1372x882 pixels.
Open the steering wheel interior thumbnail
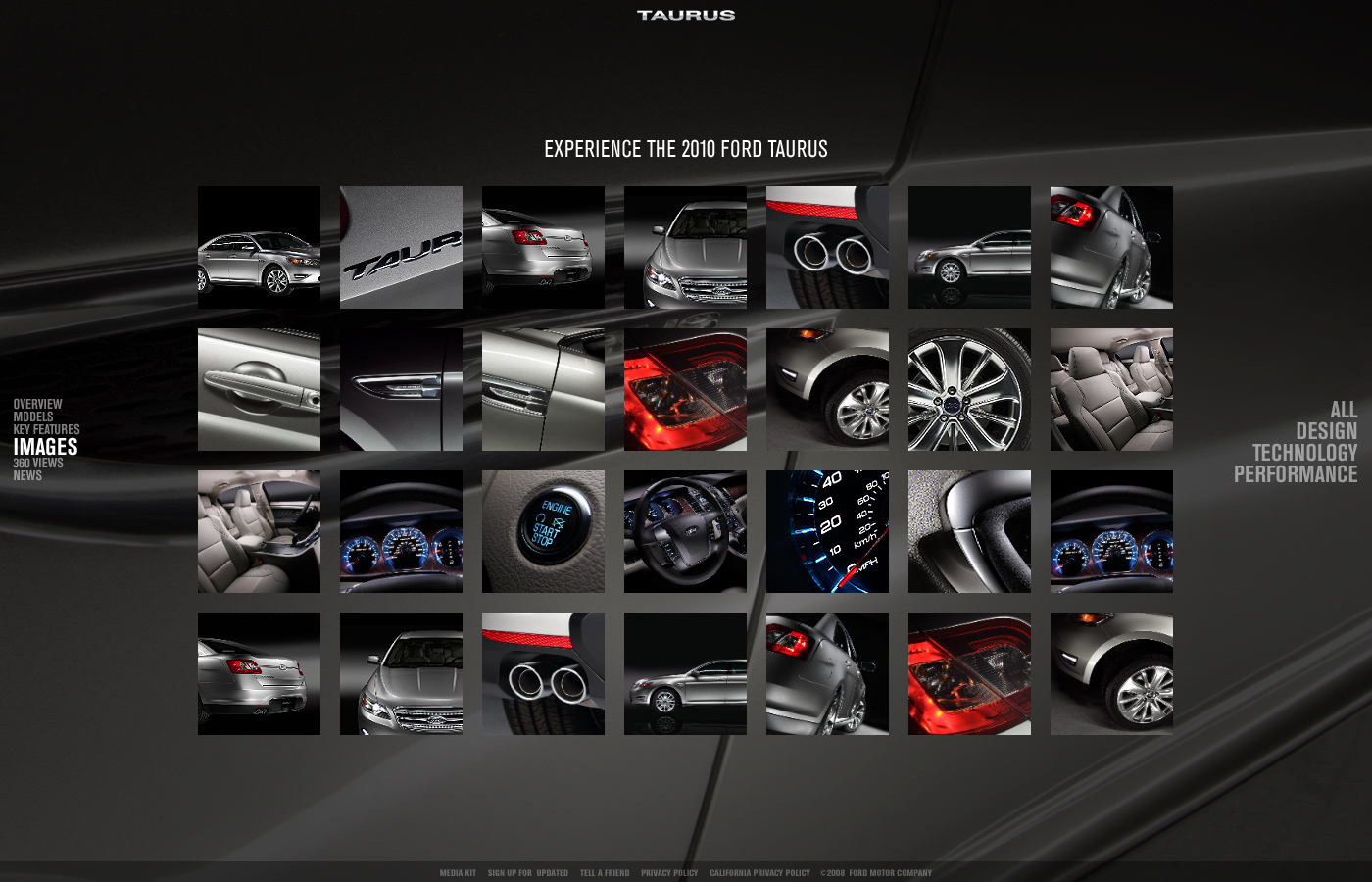tap(685, 531)
